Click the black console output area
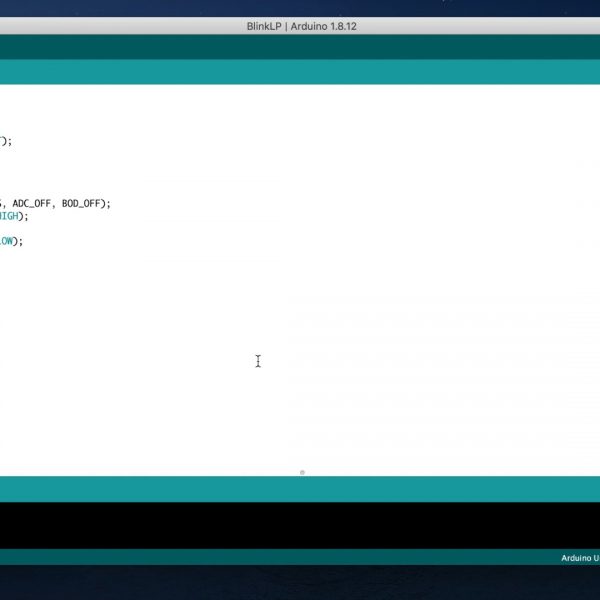The width and height of the screenshot is (600, 600). point(300,524)
